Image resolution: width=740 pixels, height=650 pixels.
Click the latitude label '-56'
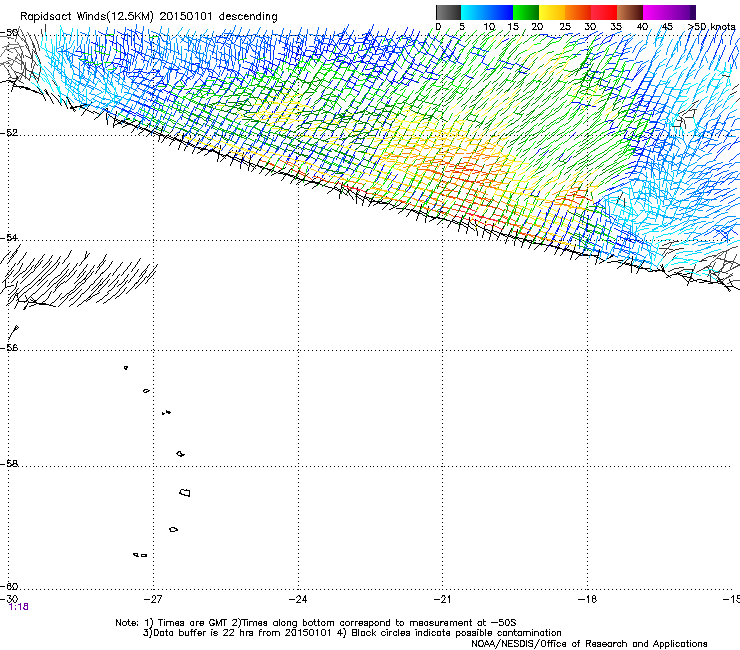[x=9, y=348]
